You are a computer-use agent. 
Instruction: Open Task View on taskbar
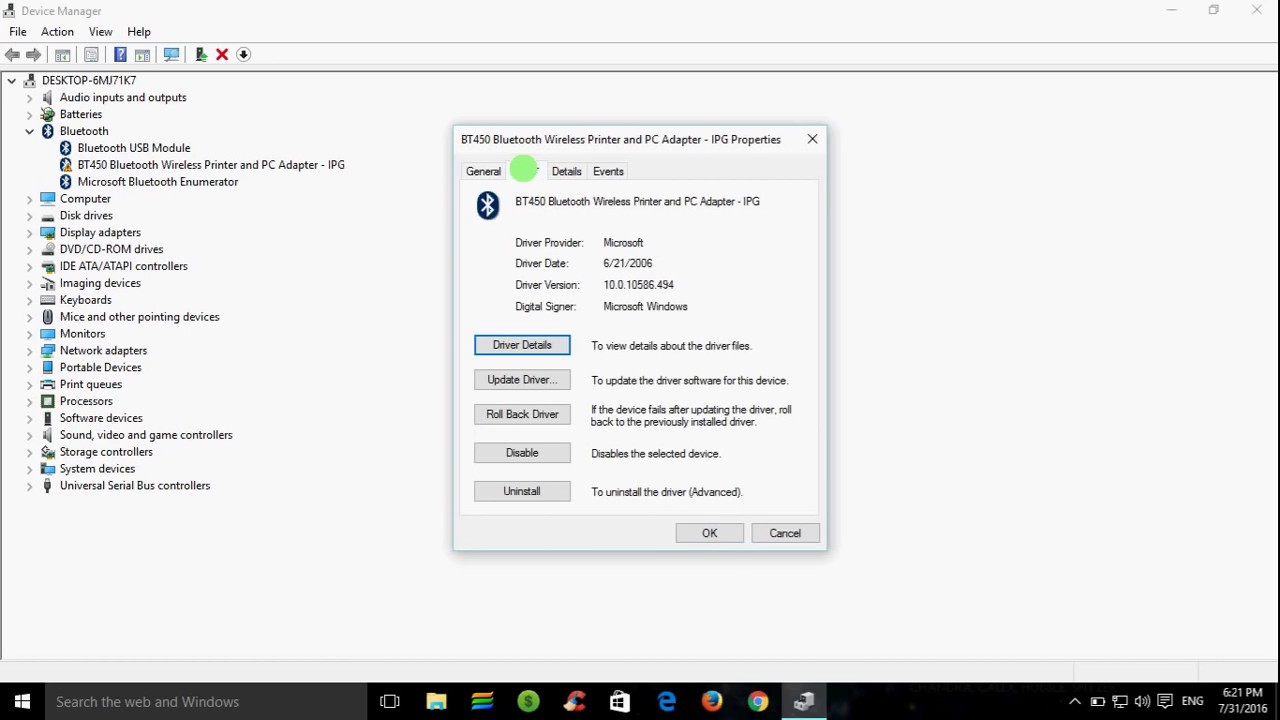390,701
